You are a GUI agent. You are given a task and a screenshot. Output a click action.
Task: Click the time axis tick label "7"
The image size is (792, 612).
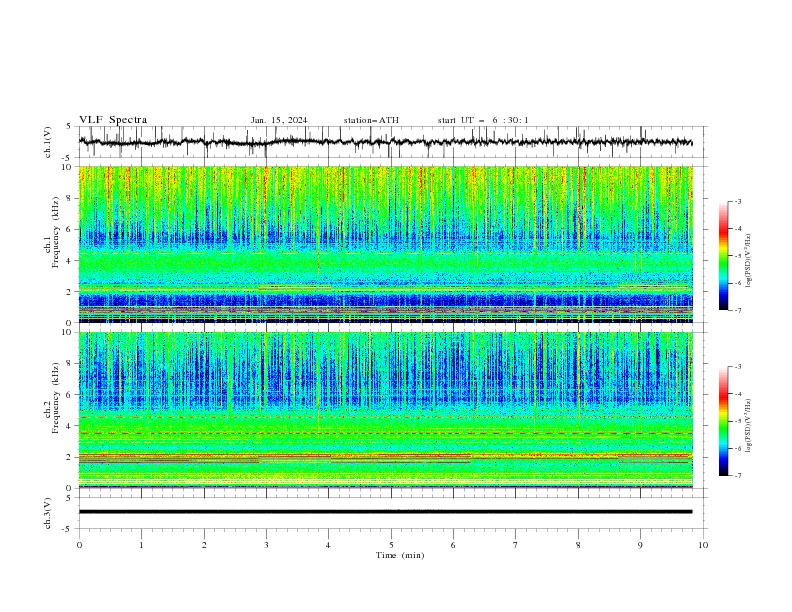tap(516, 545)
